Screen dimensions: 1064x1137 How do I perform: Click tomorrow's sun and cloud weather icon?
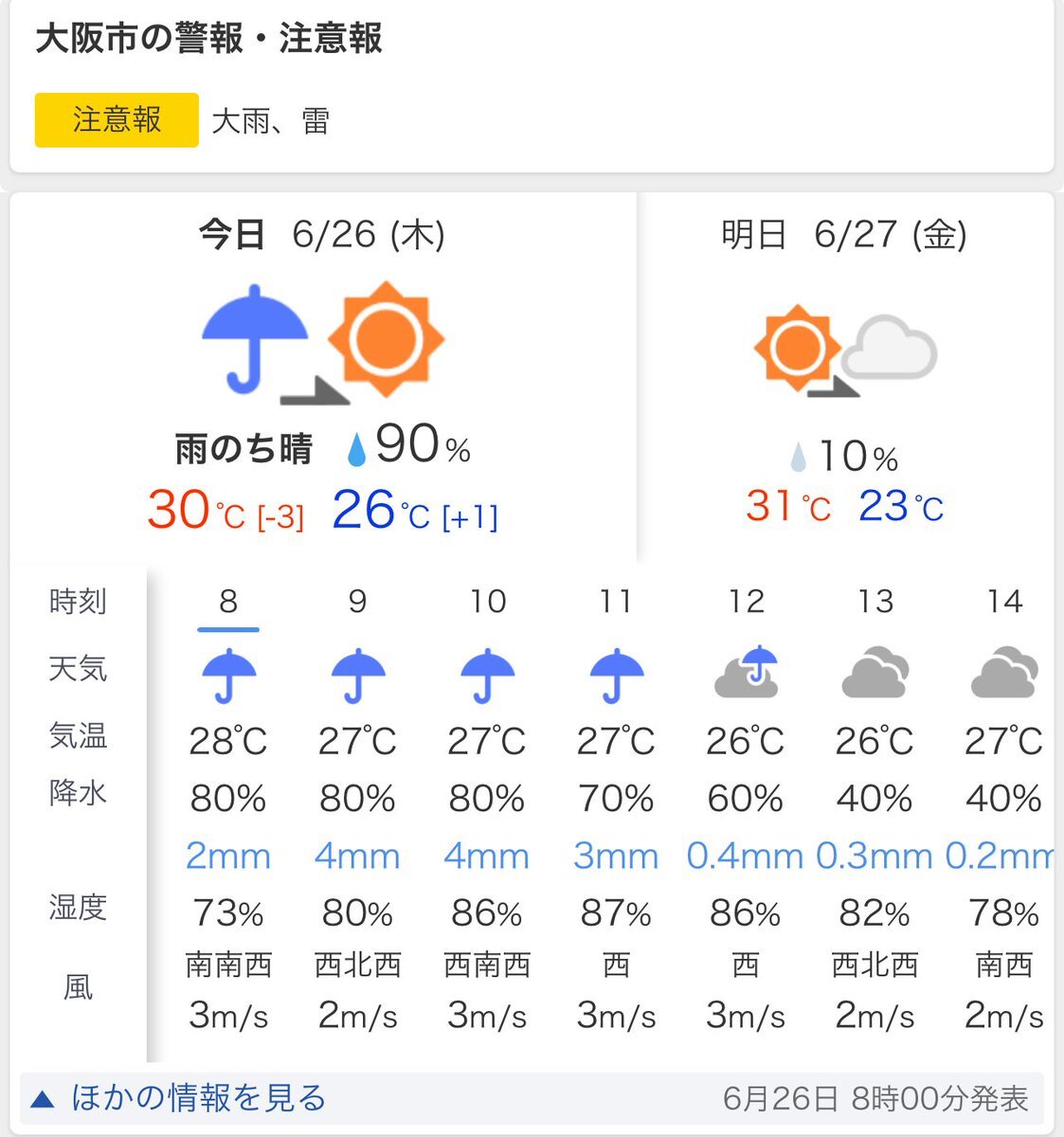click(x=845, y=350)
